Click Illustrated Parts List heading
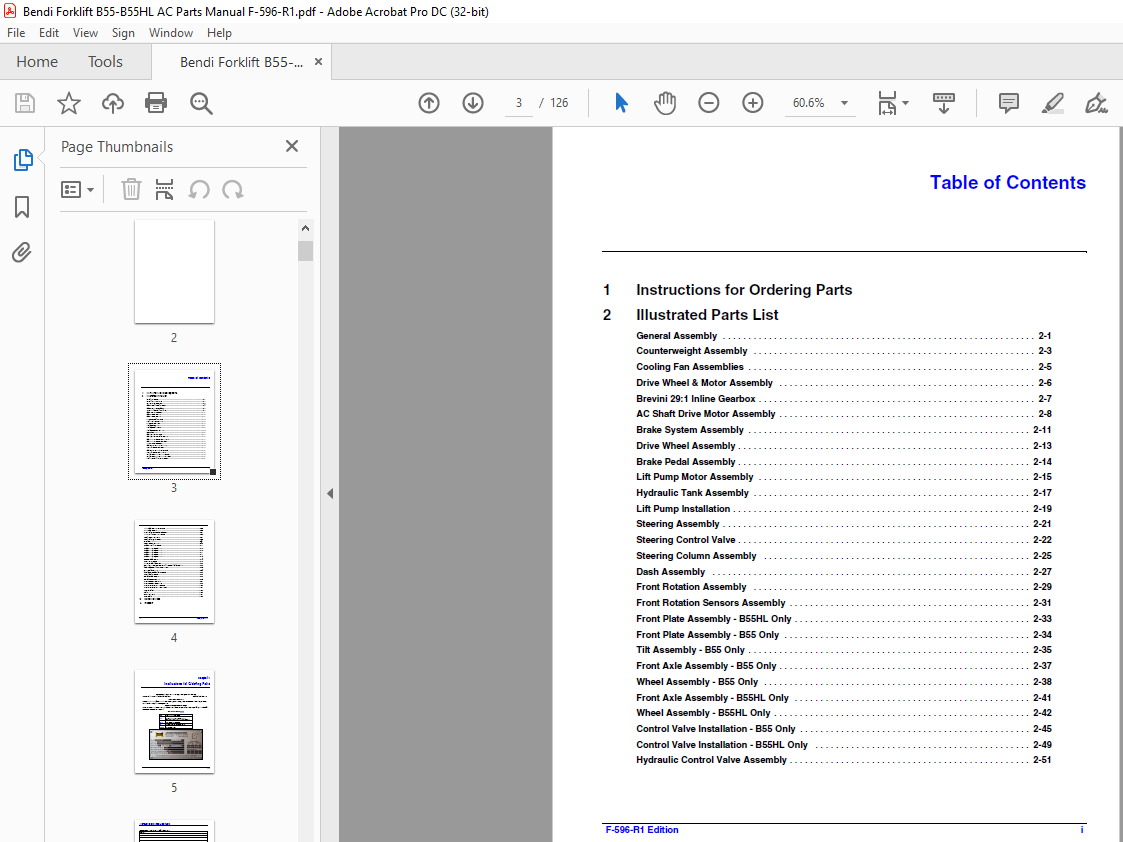The image size is (1123, 842). (x=707, y=315)
